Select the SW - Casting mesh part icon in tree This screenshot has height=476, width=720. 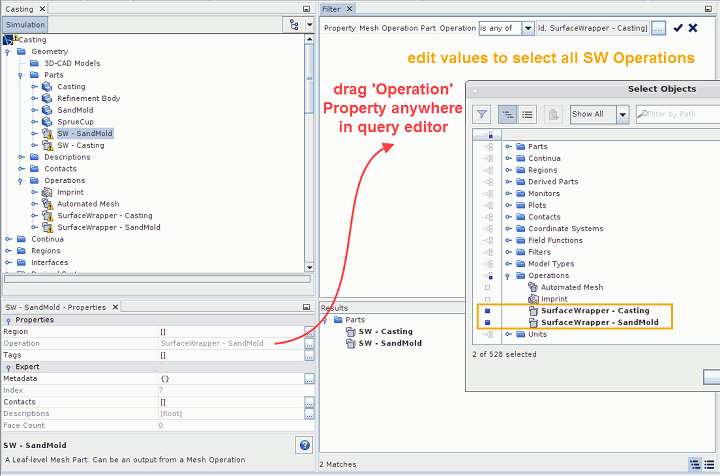[x=47, y=146]
